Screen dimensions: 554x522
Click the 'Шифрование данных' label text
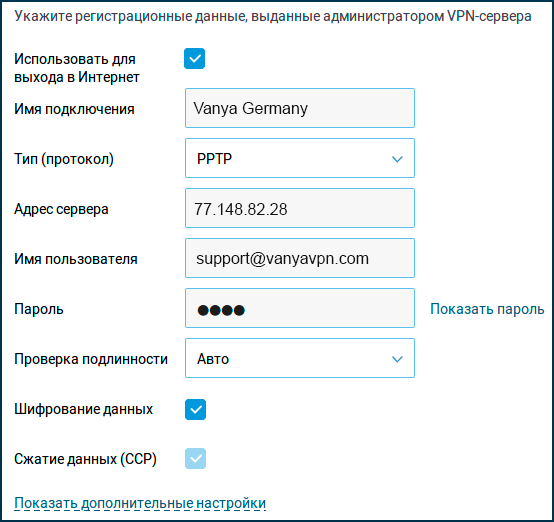tap(83, 409)
